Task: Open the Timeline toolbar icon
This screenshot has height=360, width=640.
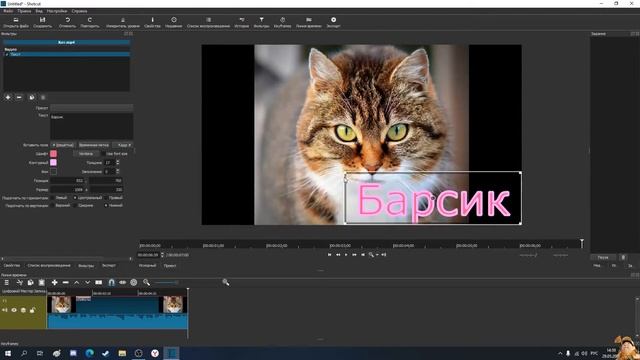Action: point(309,20)
